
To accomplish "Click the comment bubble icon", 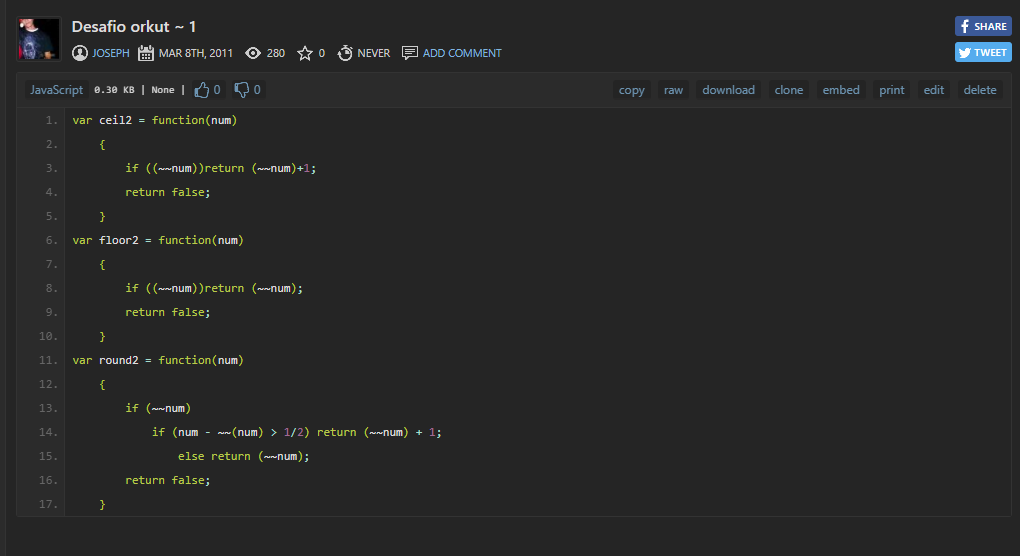I will (409, 53).
